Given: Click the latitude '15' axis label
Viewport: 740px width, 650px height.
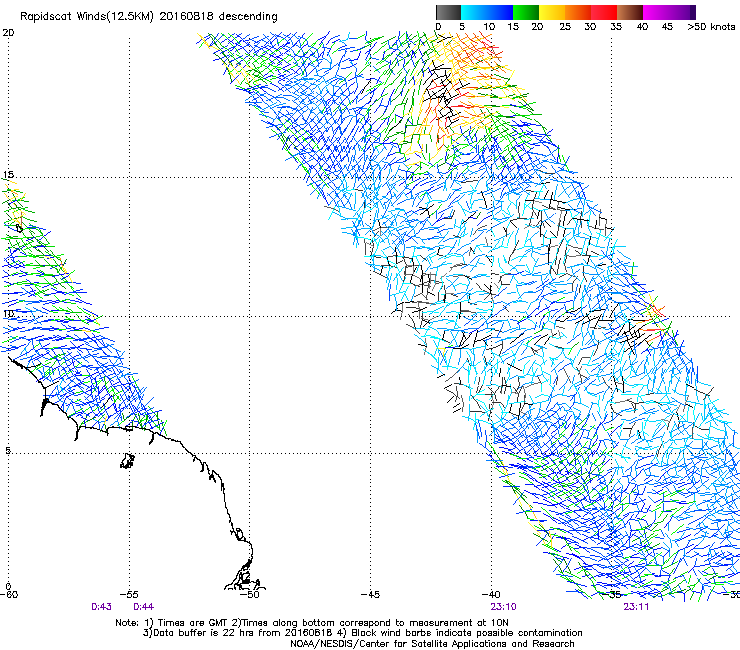Looking at the screenshot, I should tap(8, 175).
